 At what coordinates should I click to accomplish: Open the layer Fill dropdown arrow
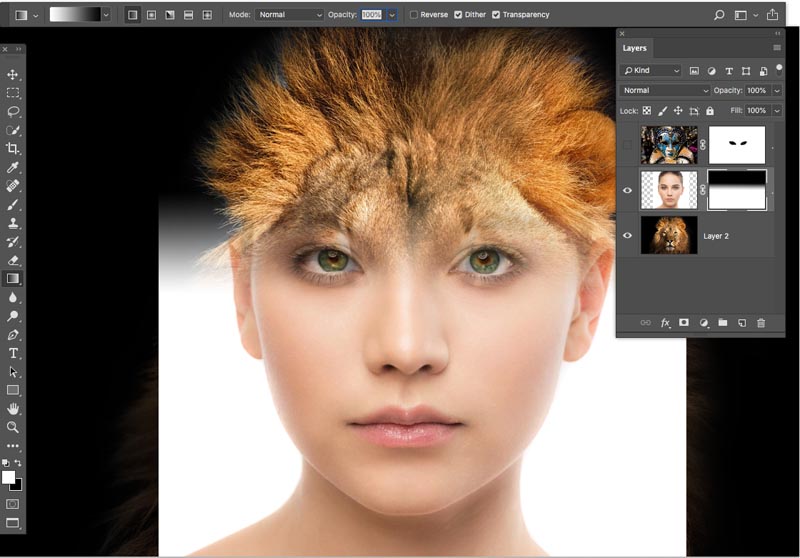coord(777,111)
